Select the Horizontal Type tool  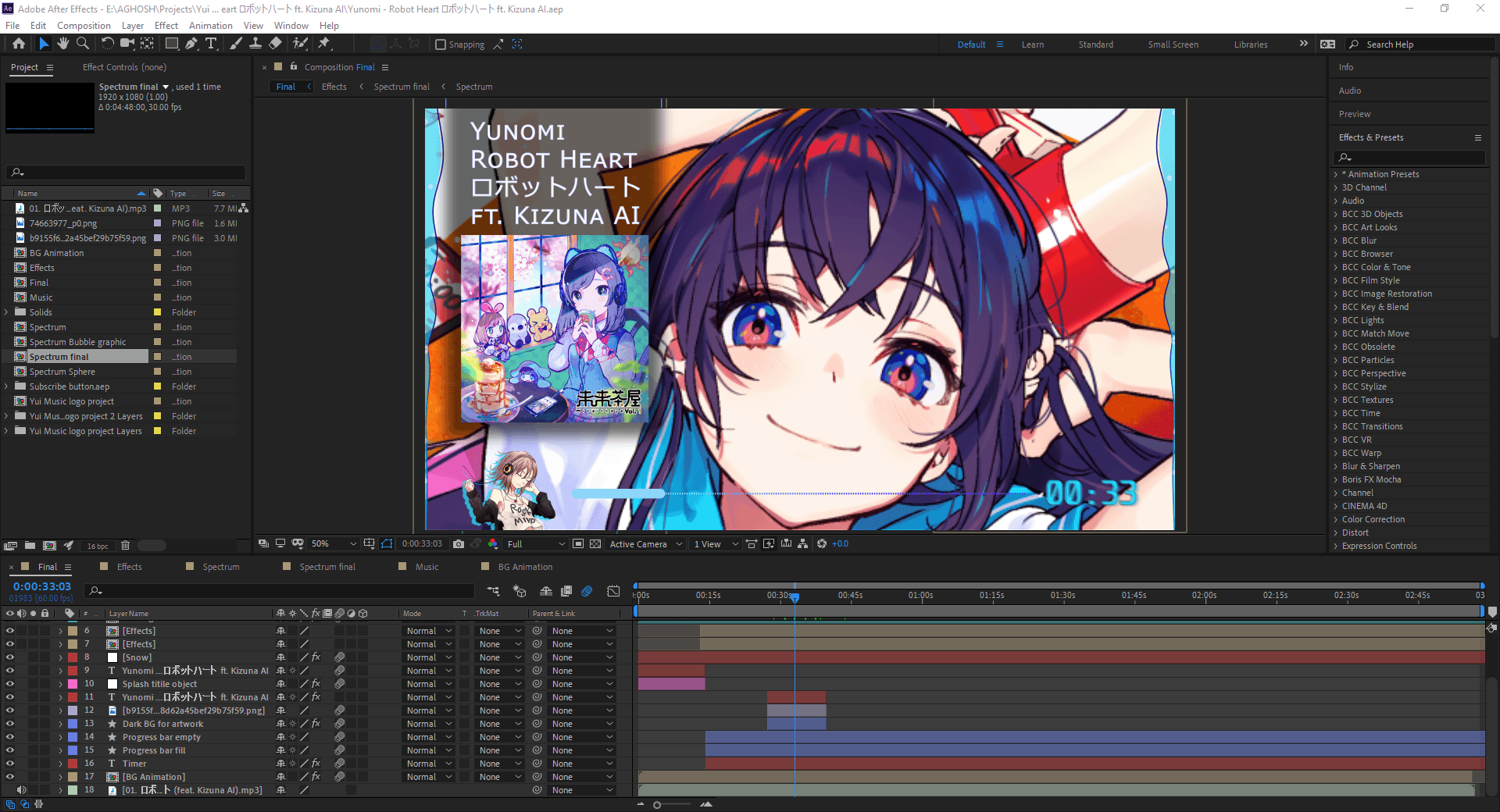(211, 44)
